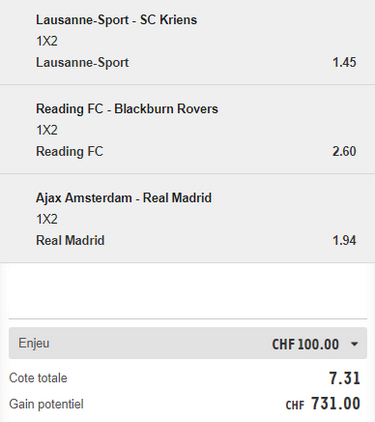Click the 1X2 label under Lausanne-Sport match

point(47,41)
